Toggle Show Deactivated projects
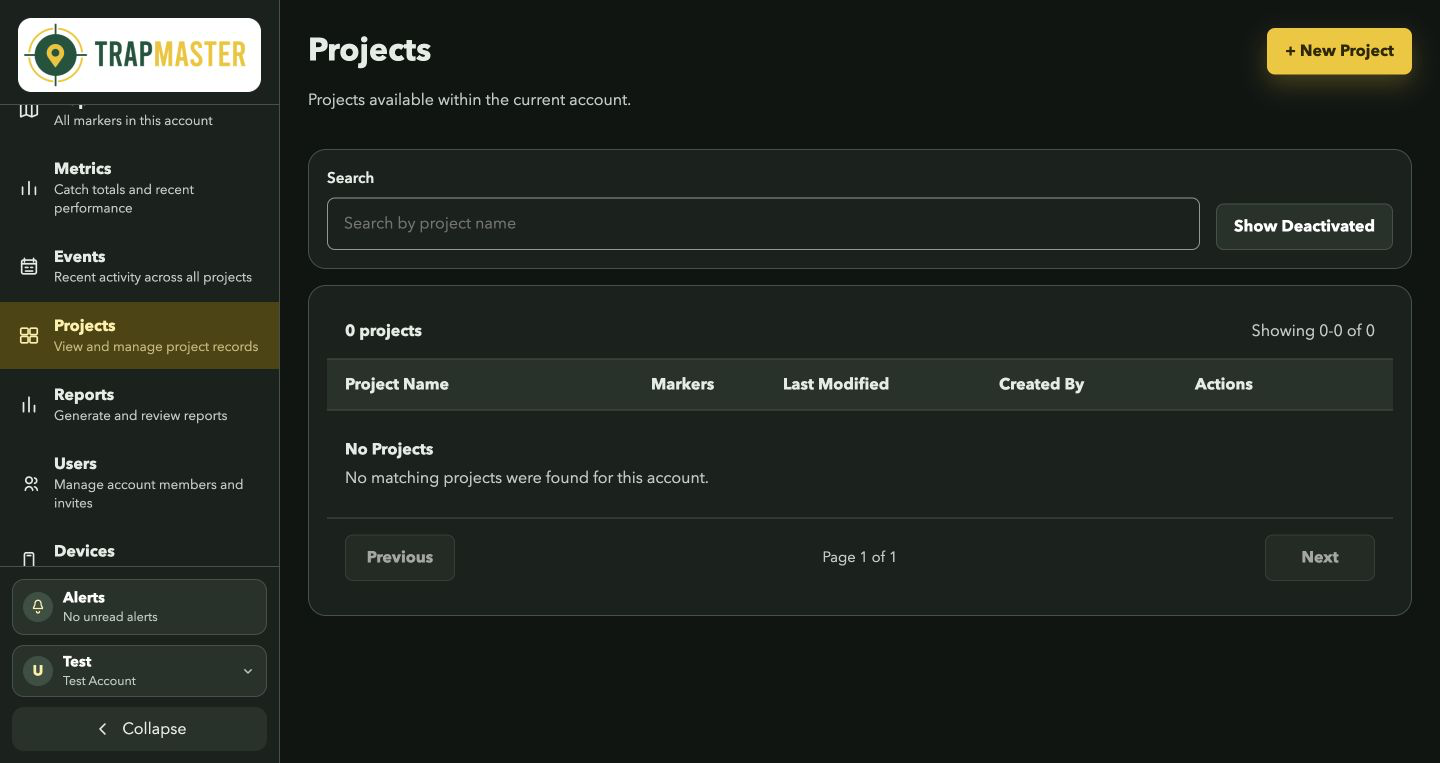Screen dimensions: 1440x763 [1304, 226]
